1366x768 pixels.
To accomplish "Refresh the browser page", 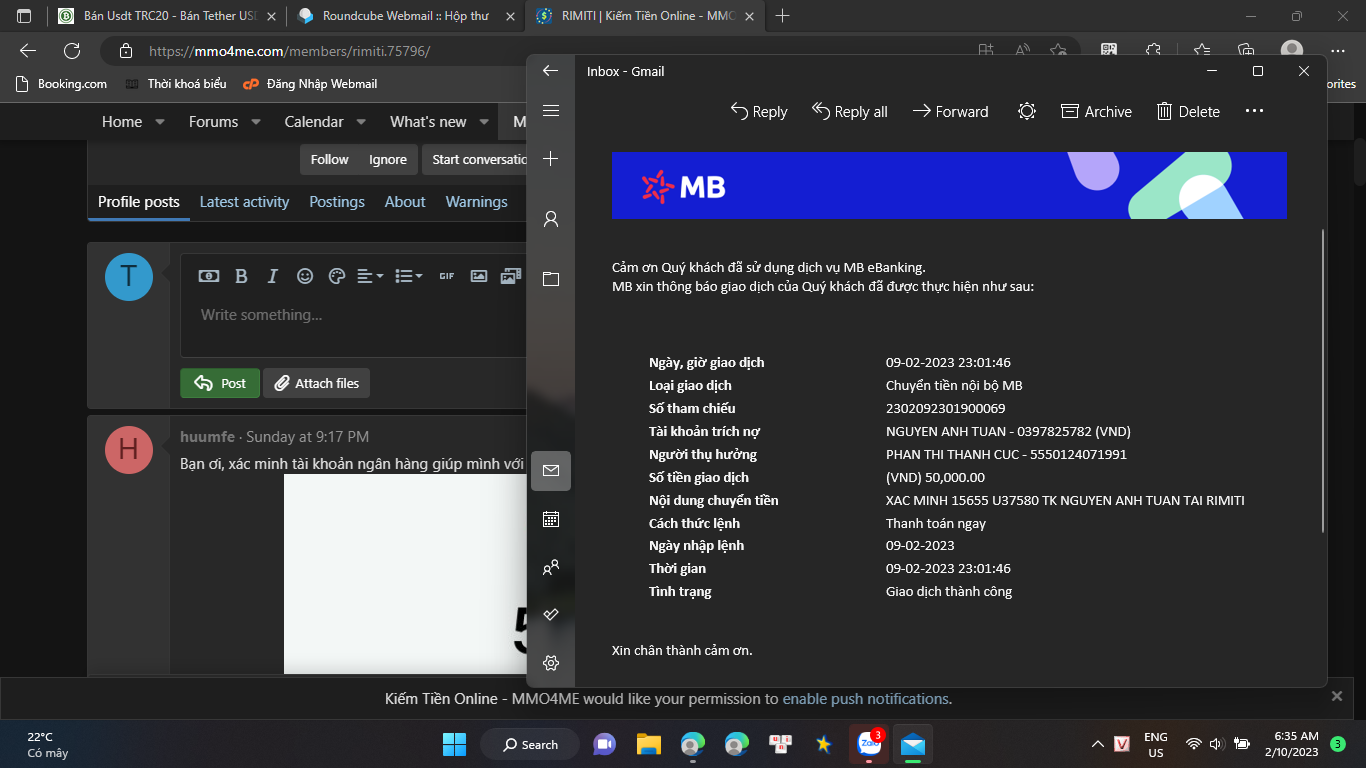I will pyautogui.click(x=72, y=51).
